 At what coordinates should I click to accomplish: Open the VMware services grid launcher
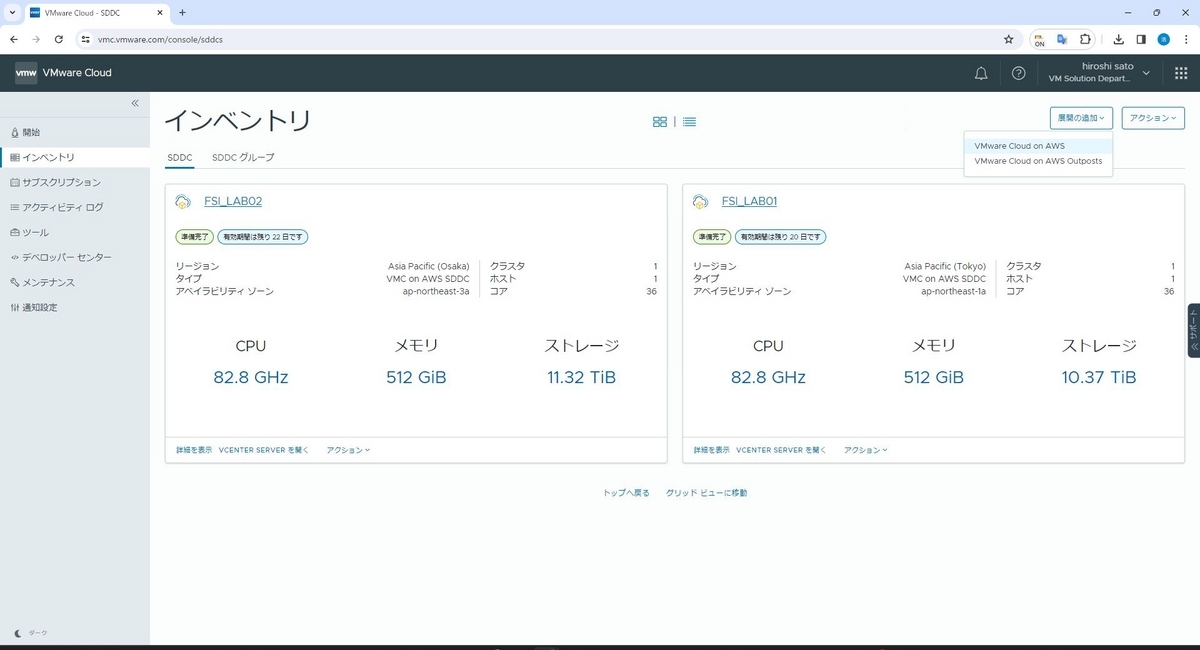point(1181,73)
